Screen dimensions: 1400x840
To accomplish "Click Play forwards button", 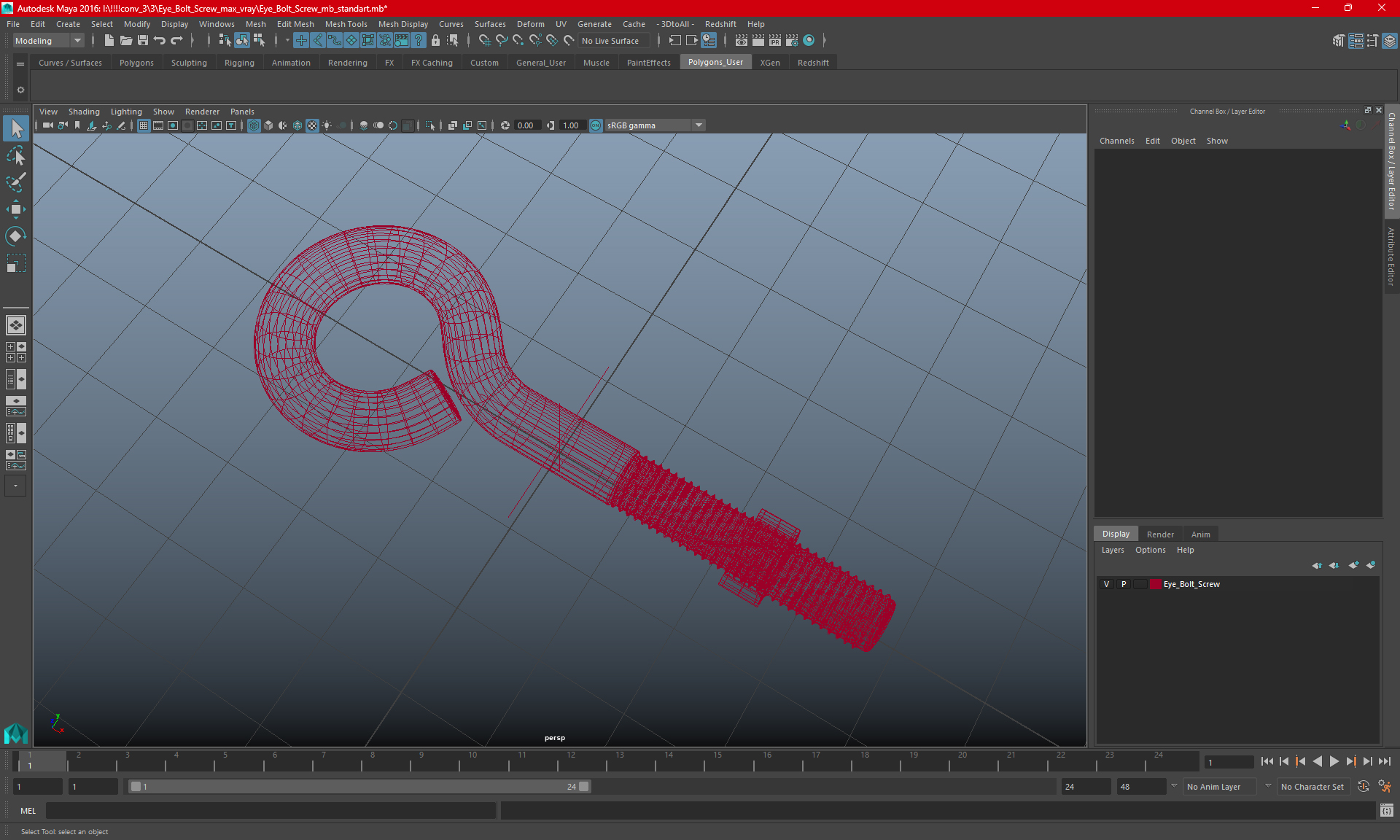I will click(1334, 761).
